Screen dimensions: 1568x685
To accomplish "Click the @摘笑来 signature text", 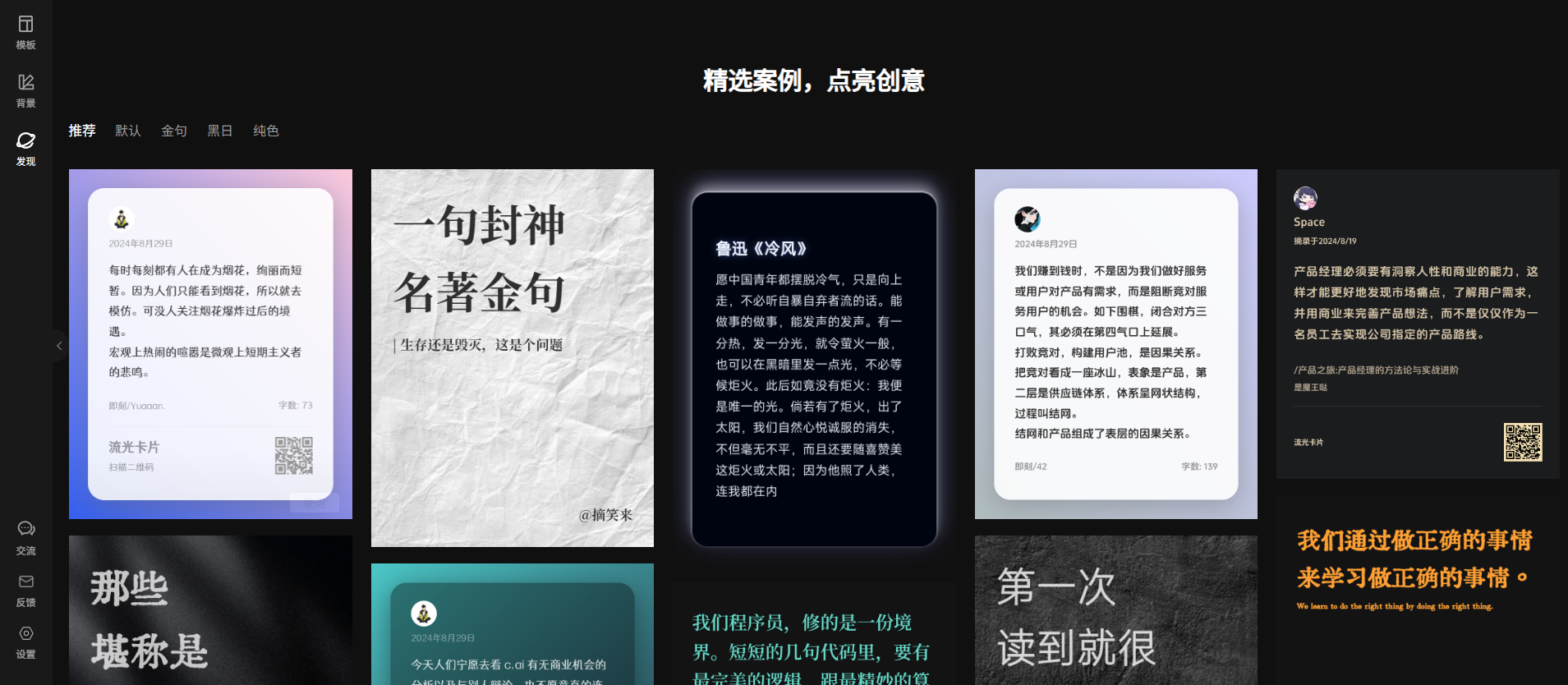I will (605, 515).
